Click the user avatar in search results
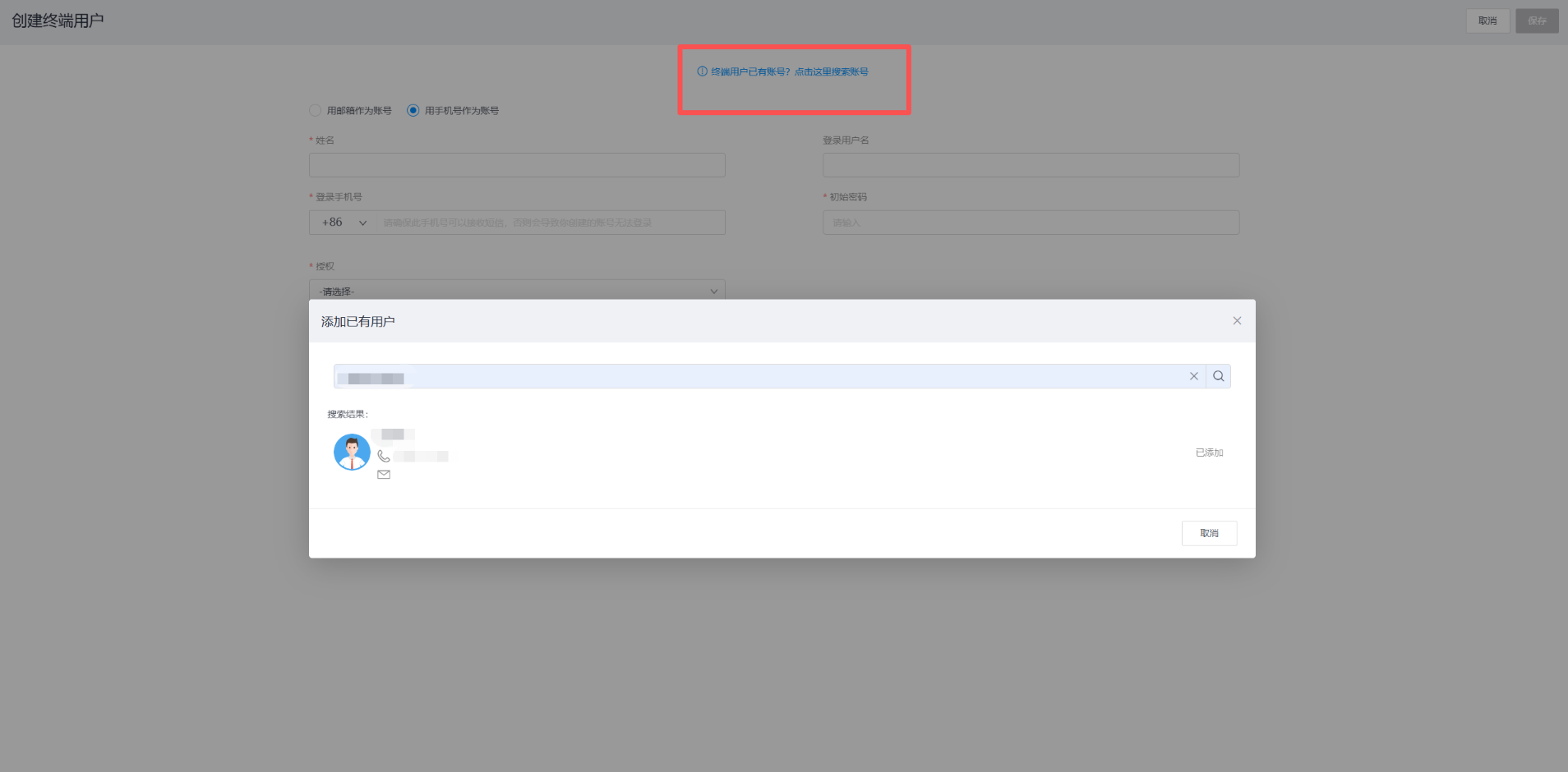 pos(352,453)
